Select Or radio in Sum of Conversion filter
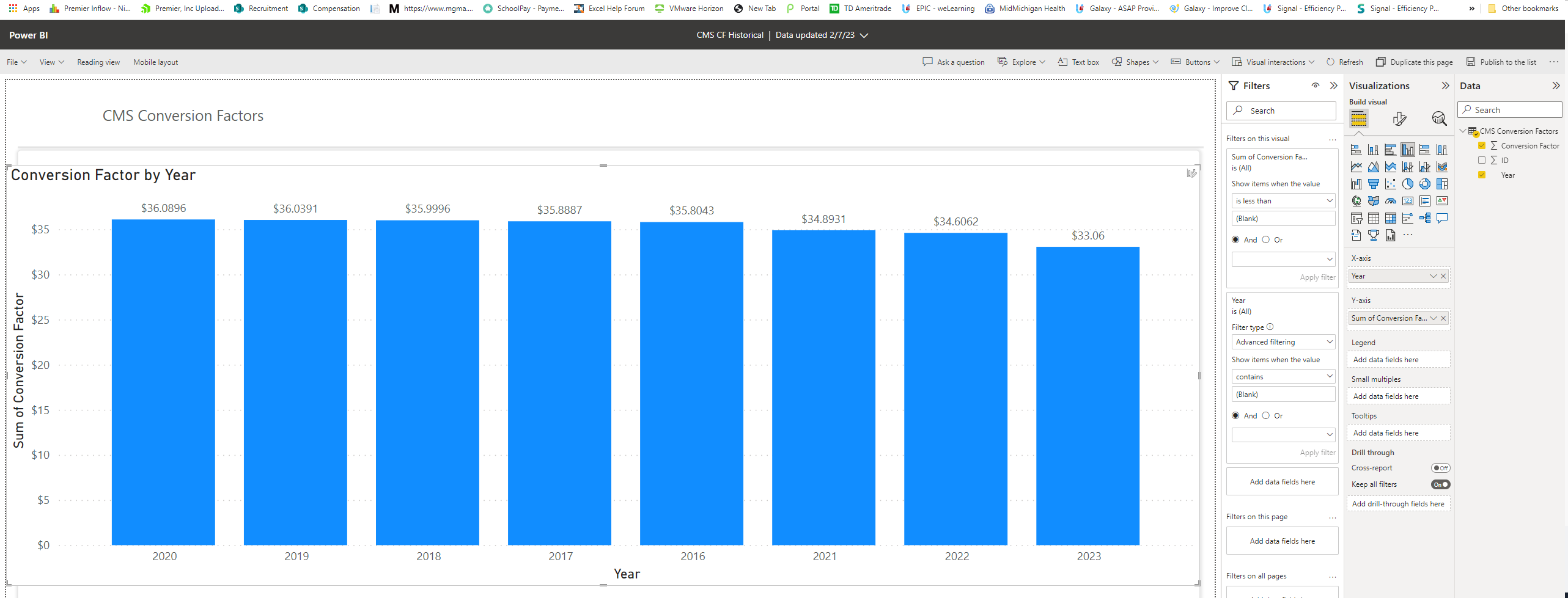 coord(1265,239)
